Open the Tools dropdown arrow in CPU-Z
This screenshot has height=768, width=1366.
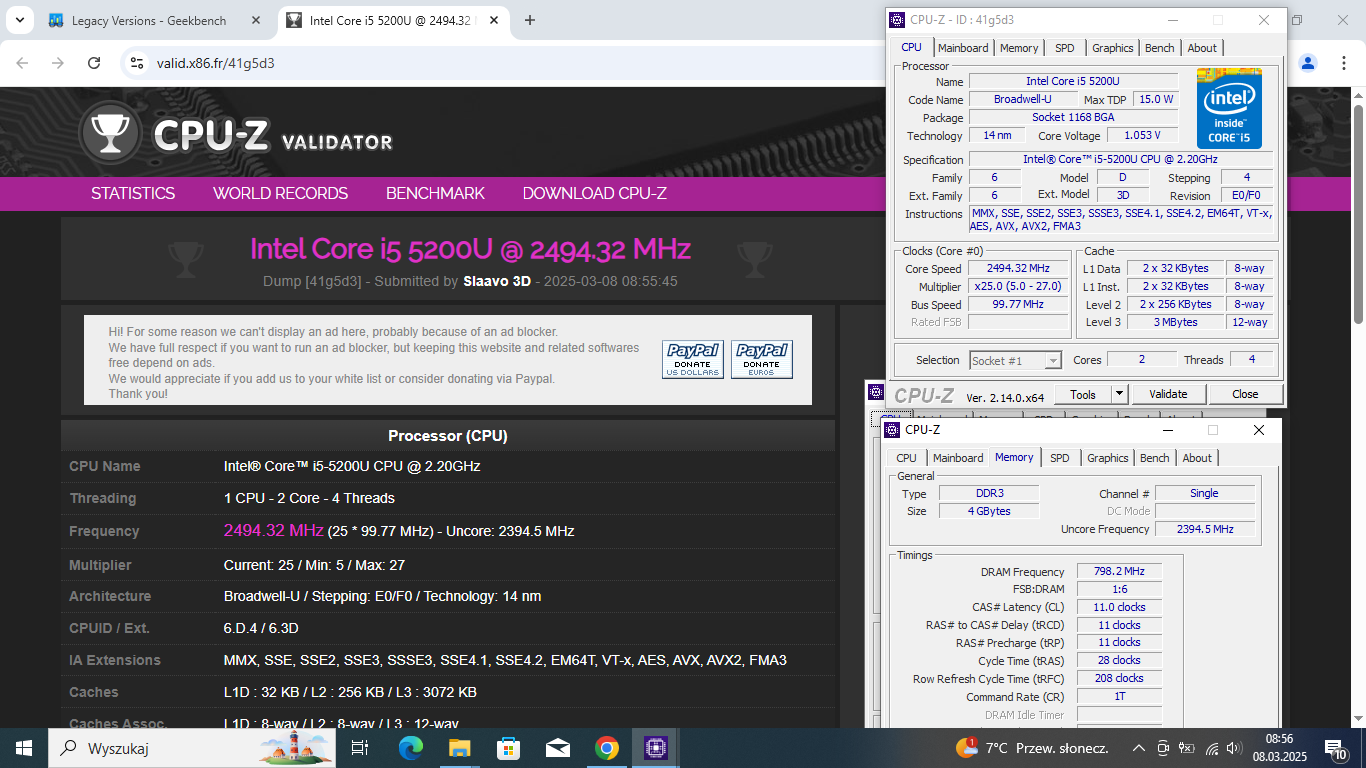coord(1120,394)
